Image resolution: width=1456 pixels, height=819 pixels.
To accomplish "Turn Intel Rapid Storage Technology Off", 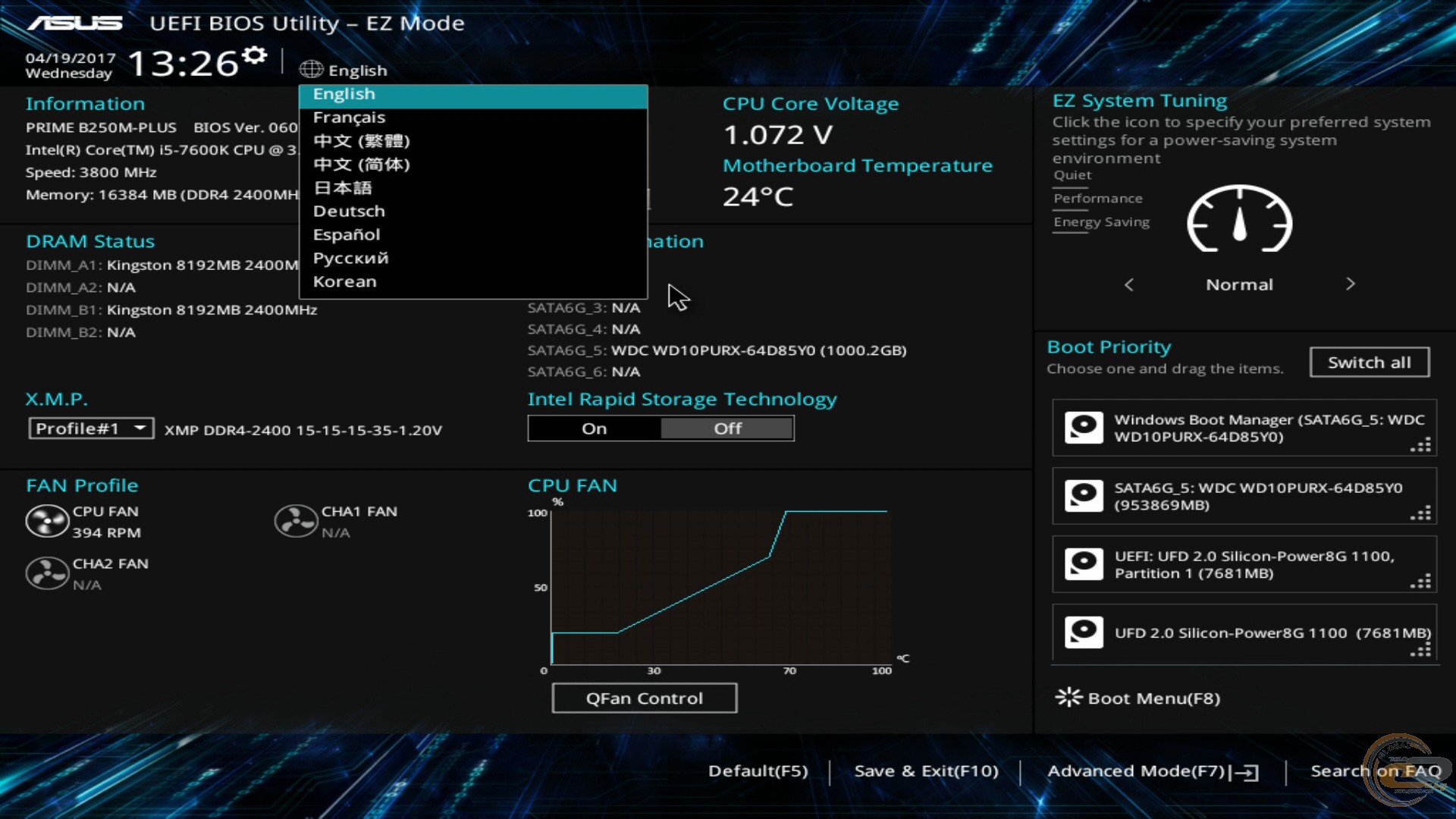I will 727,428.
